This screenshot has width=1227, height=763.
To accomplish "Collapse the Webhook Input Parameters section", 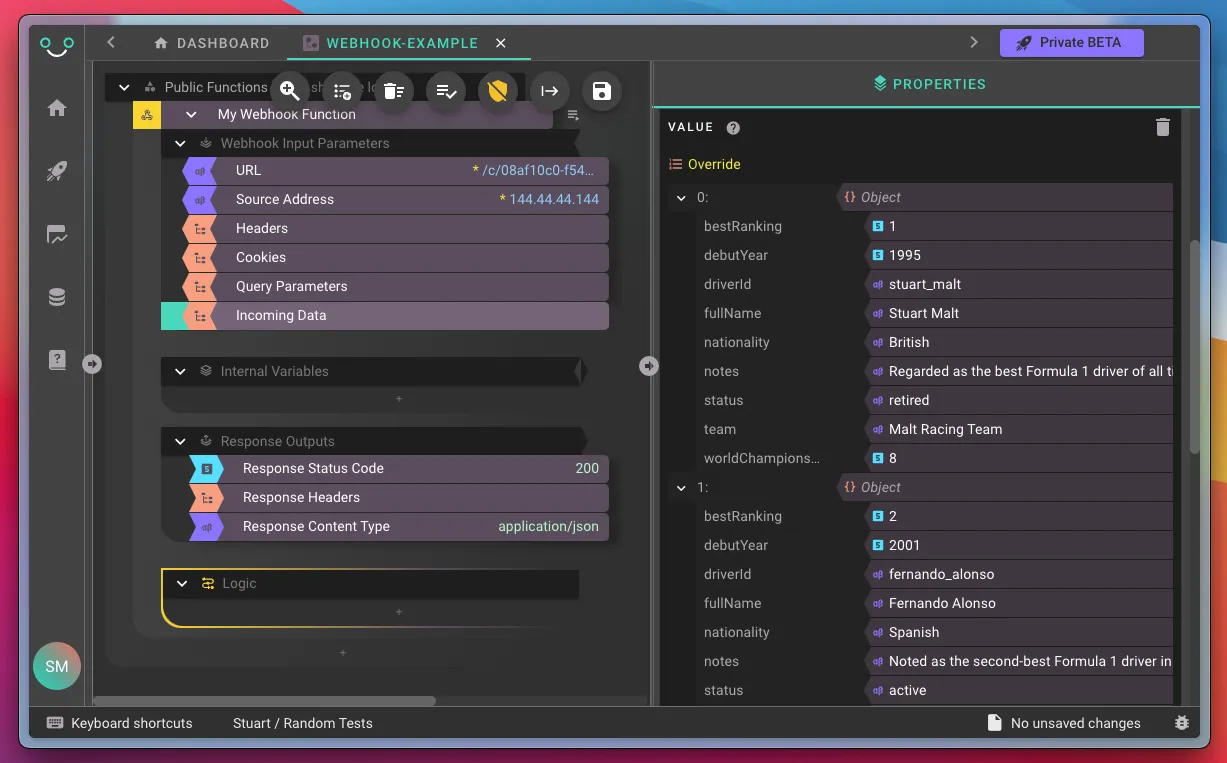I will (x=180, y=143).
